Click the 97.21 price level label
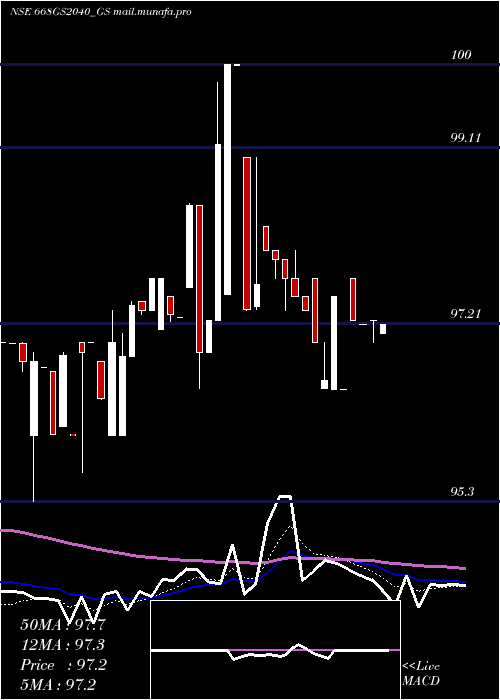 [x=466, y=314]
